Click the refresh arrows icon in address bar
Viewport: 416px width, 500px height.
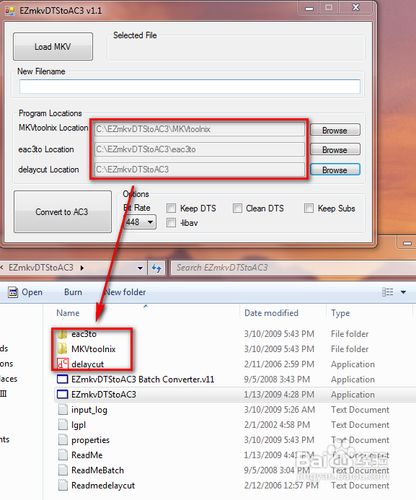point(156,268)
